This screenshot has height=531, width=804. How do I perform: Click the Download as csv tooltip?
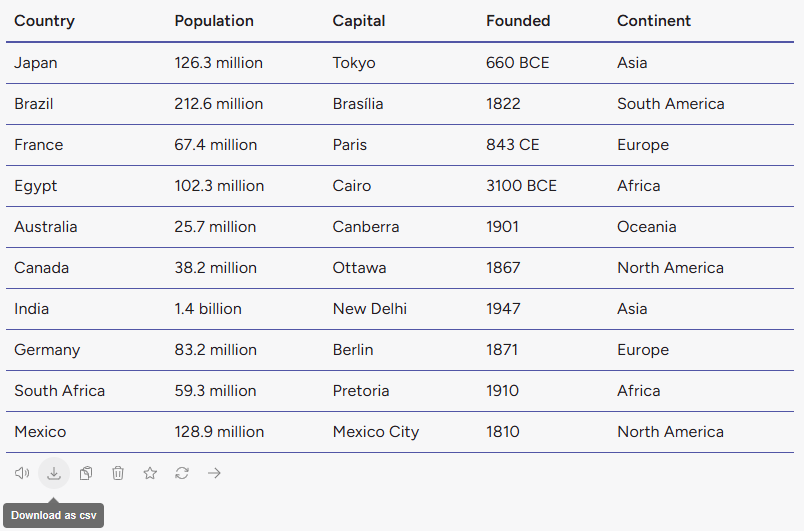(x=53, y=515)
